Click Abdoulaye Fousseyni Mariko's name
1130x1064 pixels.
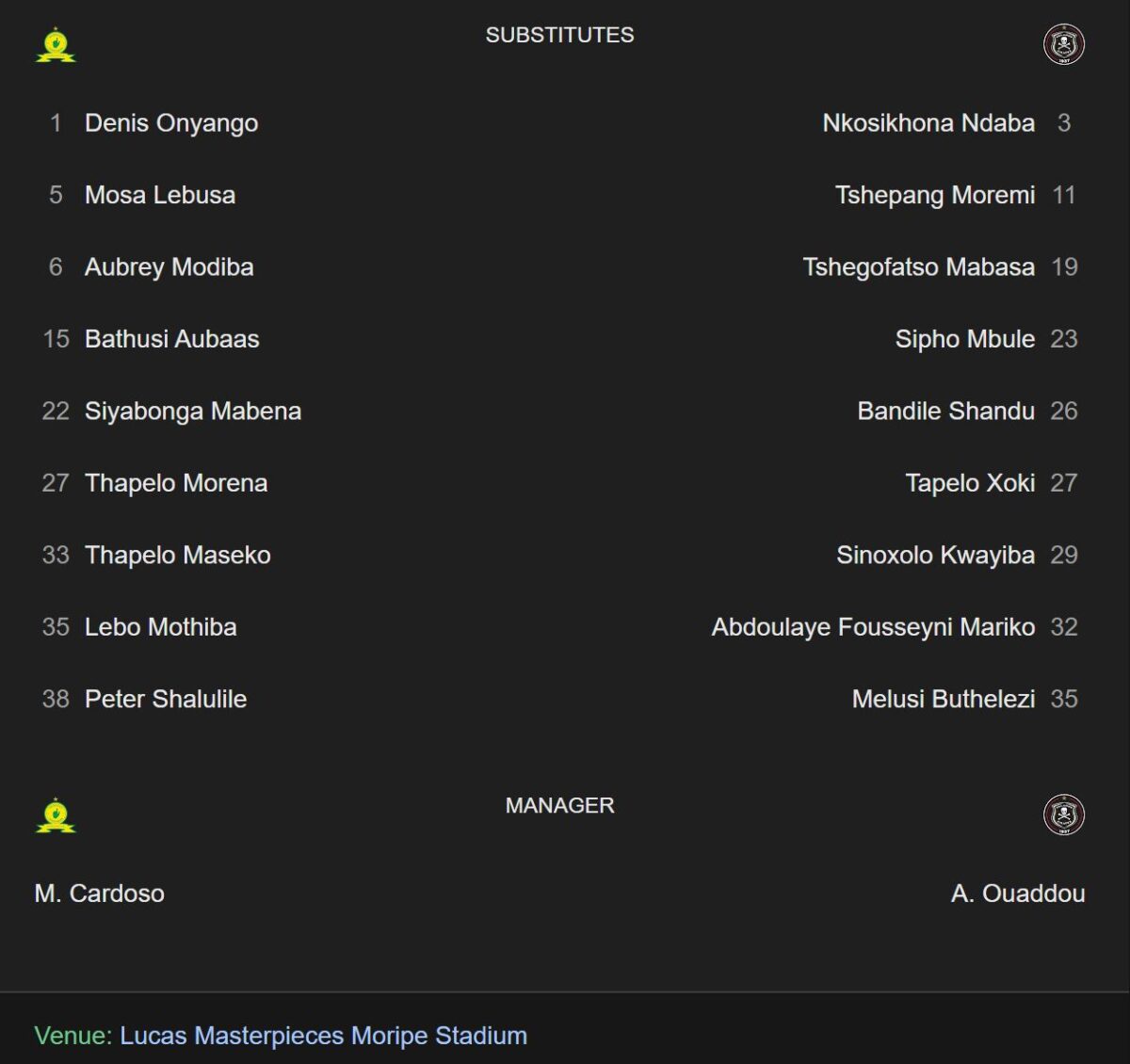[873, 627]
